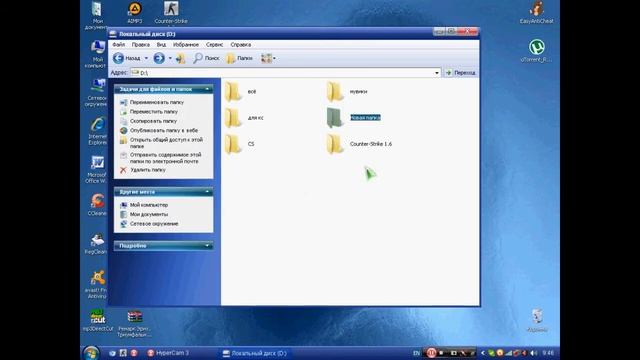Select the музыка folder
The height and width of the screenshot is (360, 640).
pyautogui.click(x=347, y=91)
